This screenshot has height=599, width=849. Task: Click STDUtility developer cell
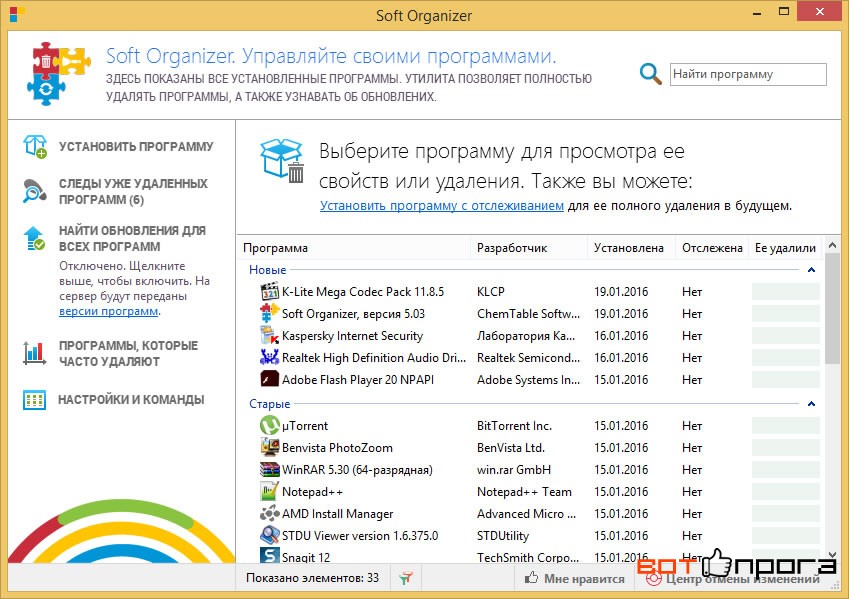coord(503,536)
